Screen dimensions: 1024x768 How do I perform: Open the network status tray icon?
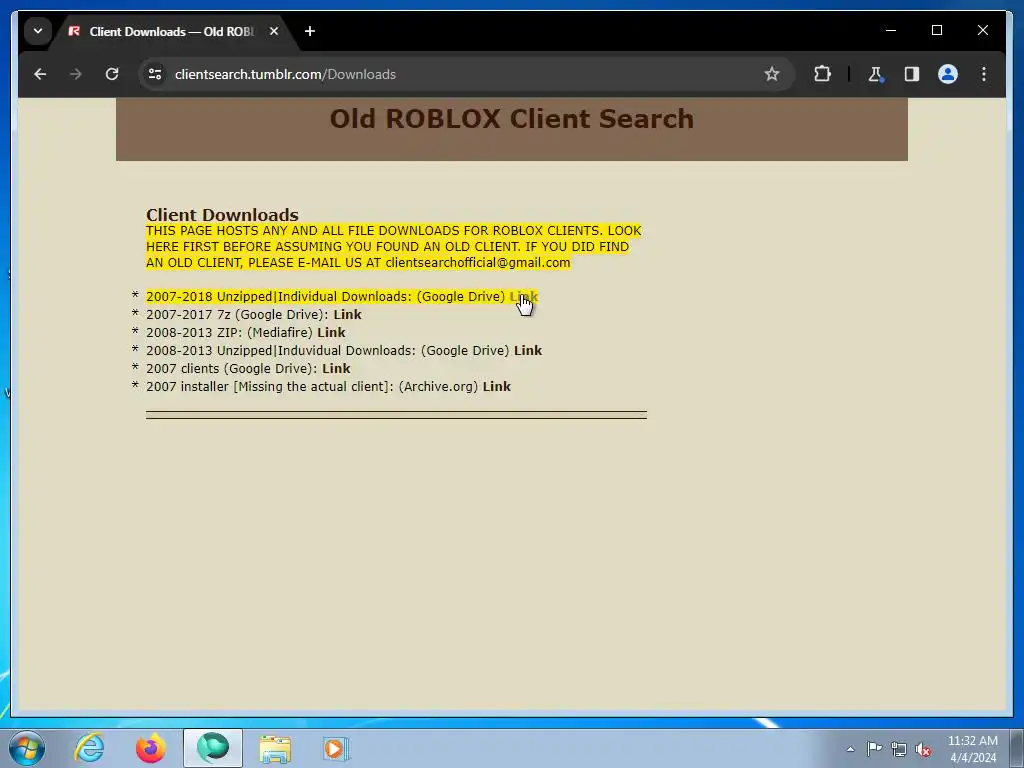(899, 749)
